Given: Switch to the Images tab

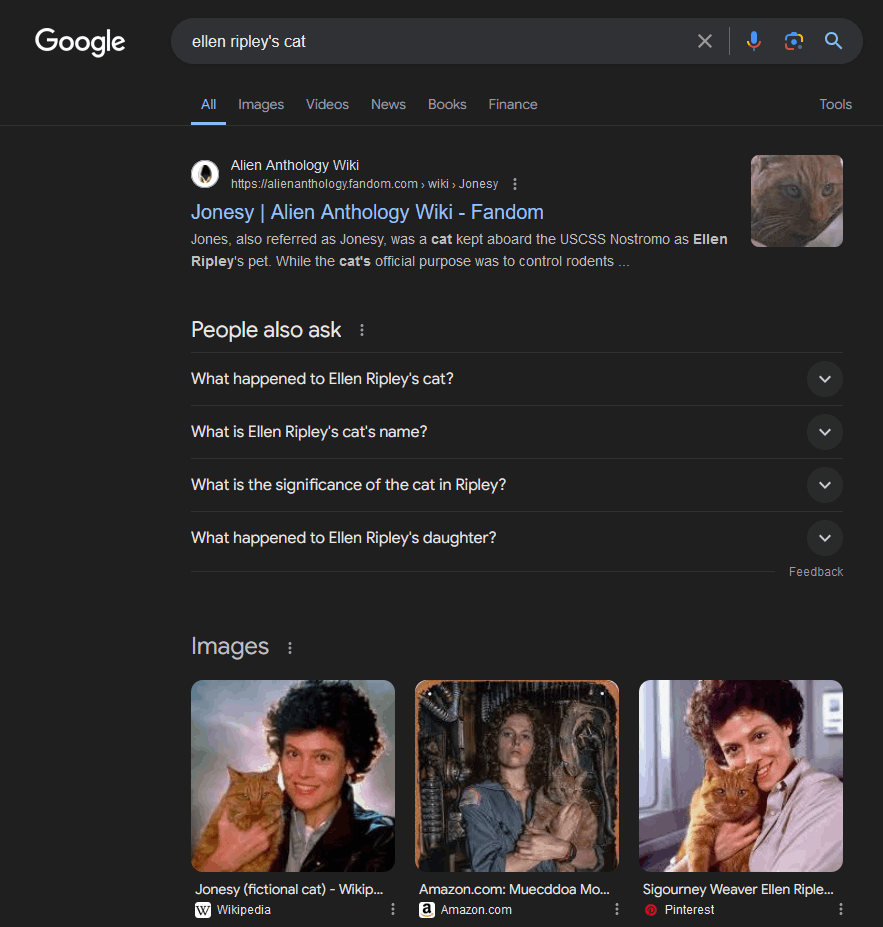Looking at the screenshot, I should pos(261,104).
